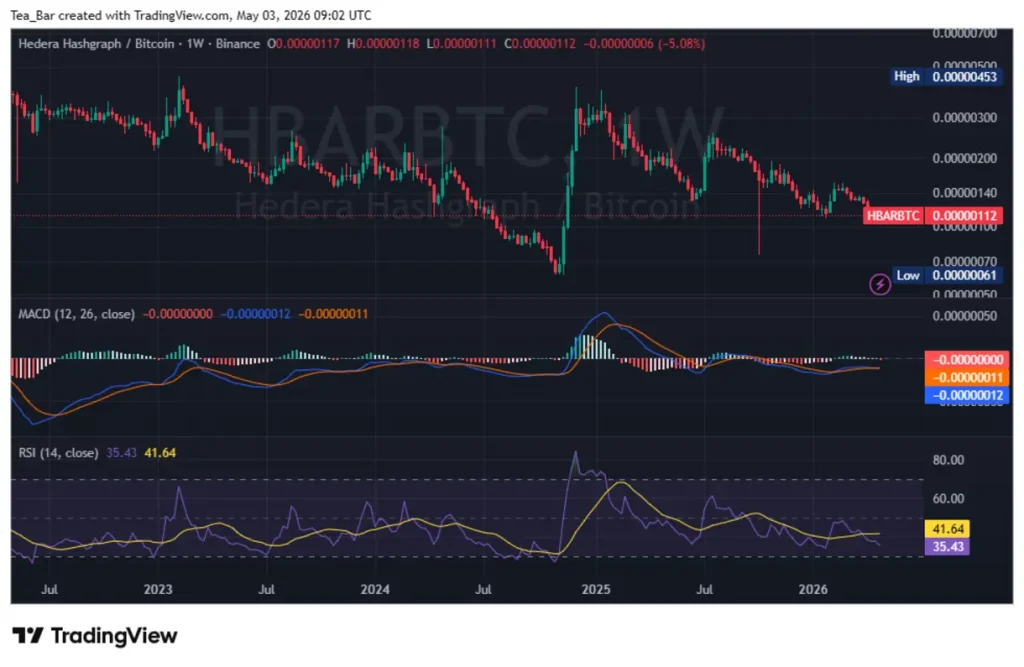Image resolution: width=1024 pixels, height=667 pixels.
Task: Click the open value O0.00000117 in header
Action: pyautogui.click(x=303, y=44)
